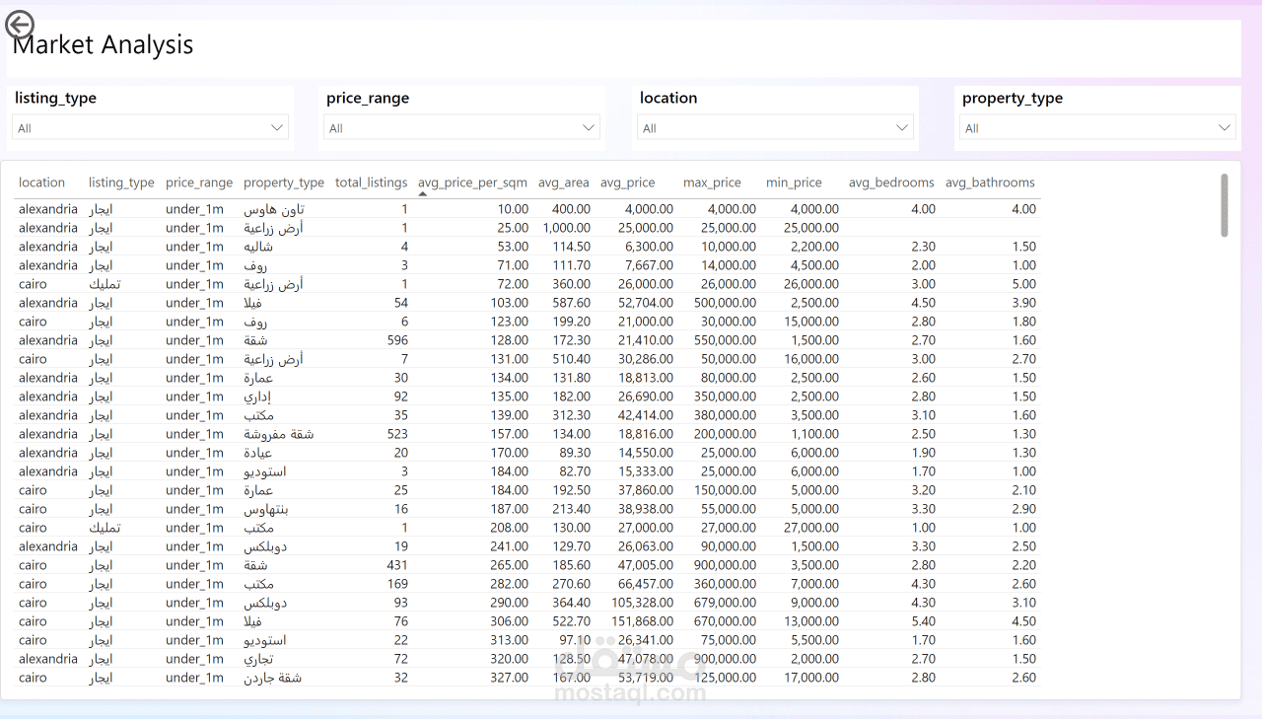Click max price value 550,000.00

coord(726,340)
